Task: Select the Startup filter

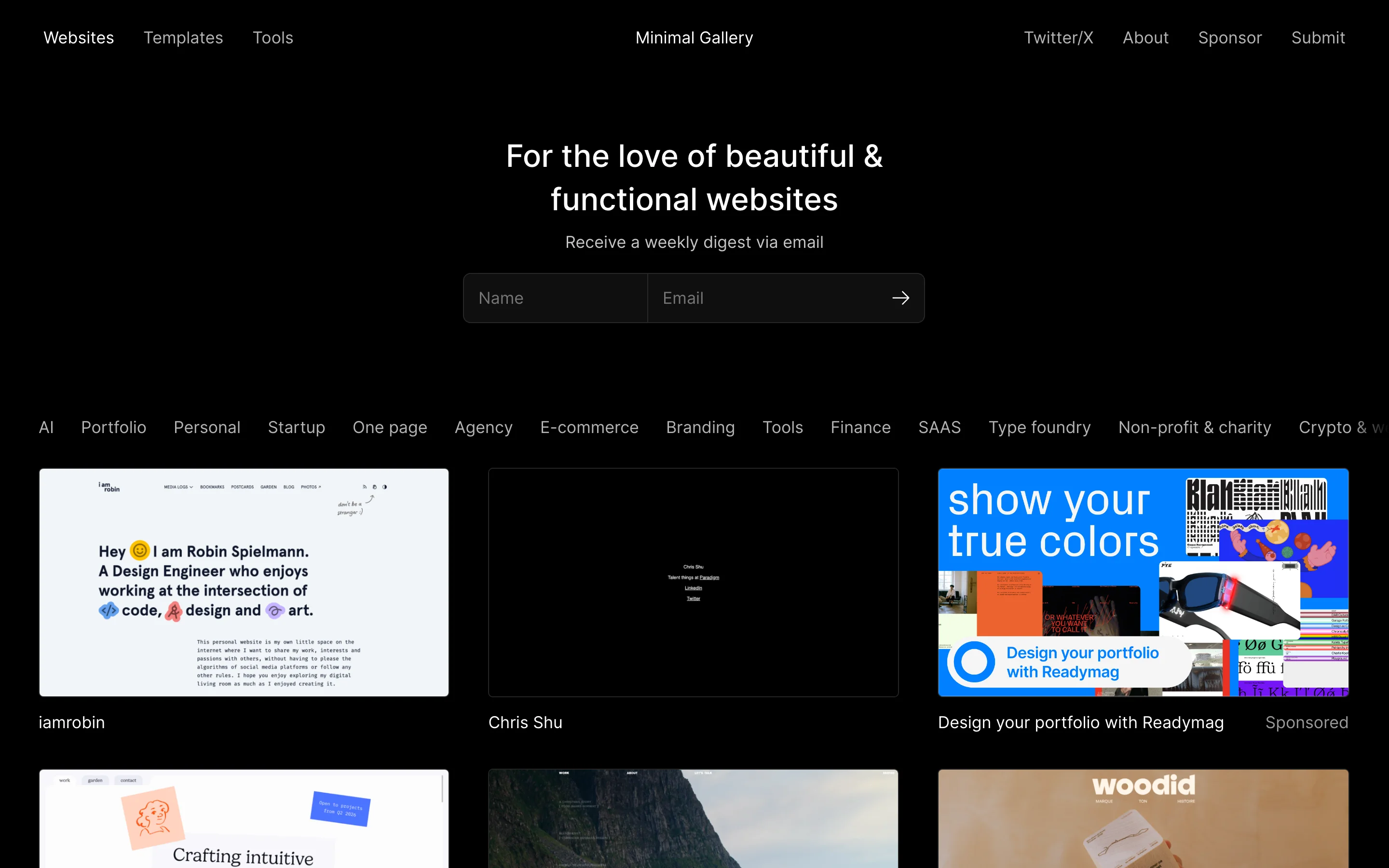Action: 296,427
